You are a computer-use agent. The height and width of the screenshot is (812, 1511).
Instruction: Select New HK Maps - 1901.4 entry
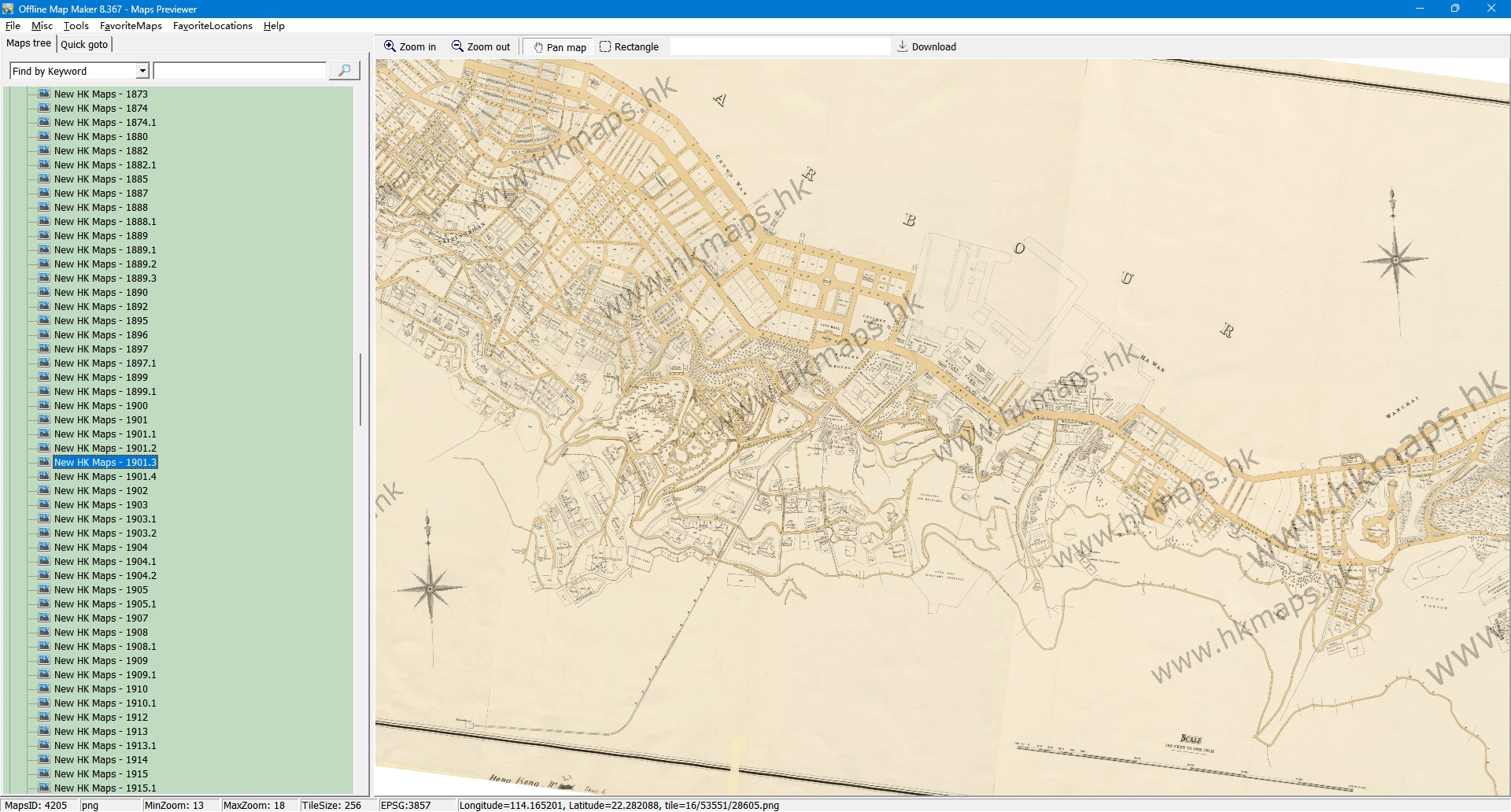pyautogui.click(x=105, y=477)
